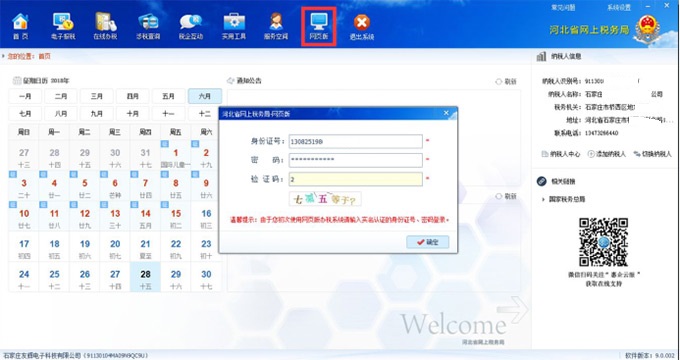This screenshot has height=360, width=680.
Task: Select calendar date 13 (三十)
Action: pyautogui.click(x=115, y=216)
